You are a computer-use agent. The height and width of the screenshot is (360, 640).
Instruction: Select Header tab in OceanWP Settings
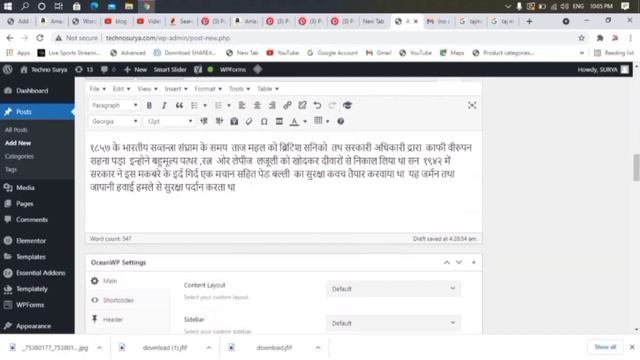[x=113, y=320]
